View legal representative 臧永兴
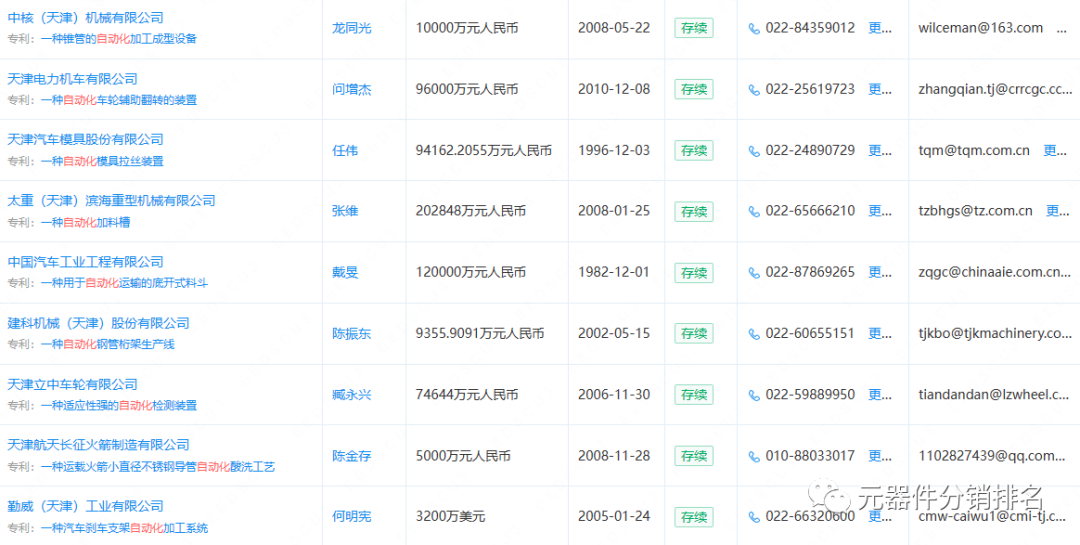The image size is (1080, 545). pos(352,395)
